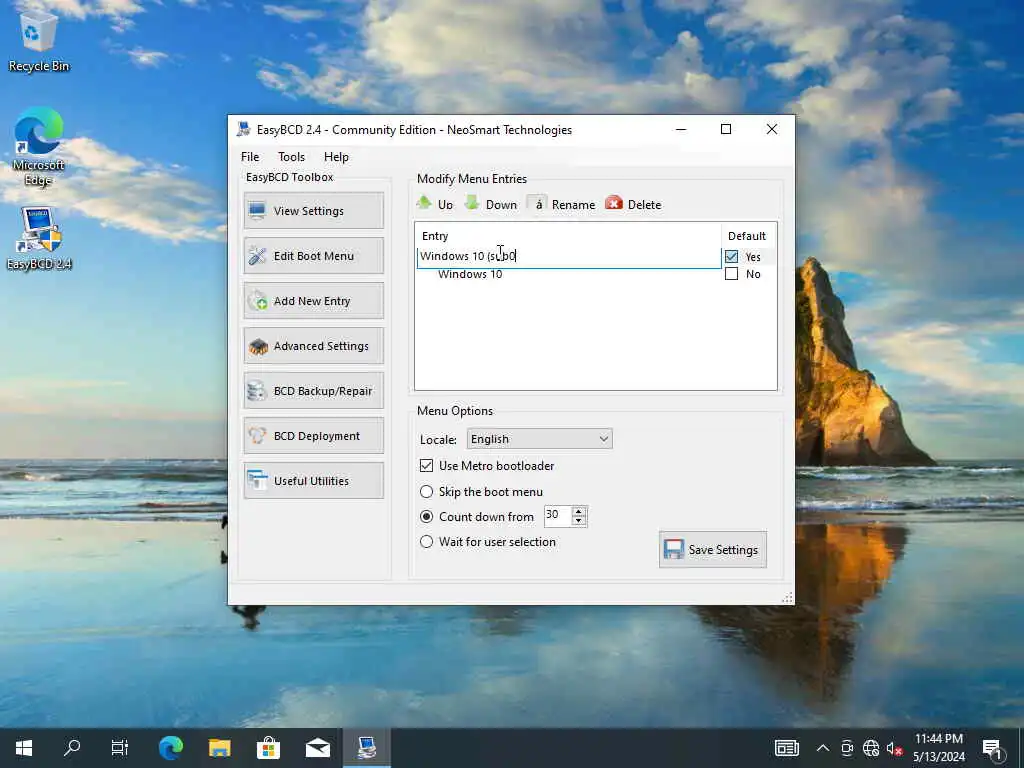The image size is (1024, 768).
Task: Open Task View from taskbar
Action: 120,748
